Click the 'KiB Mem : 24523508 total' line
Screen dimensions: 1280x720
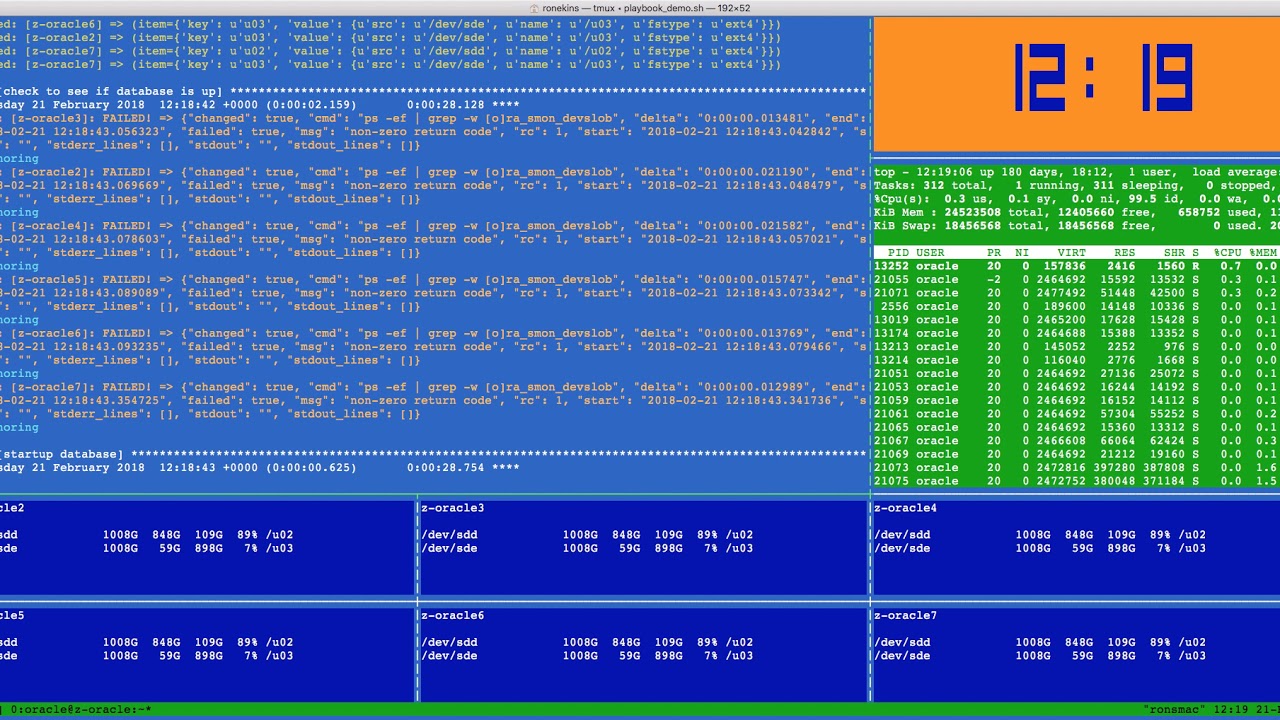1077,213
